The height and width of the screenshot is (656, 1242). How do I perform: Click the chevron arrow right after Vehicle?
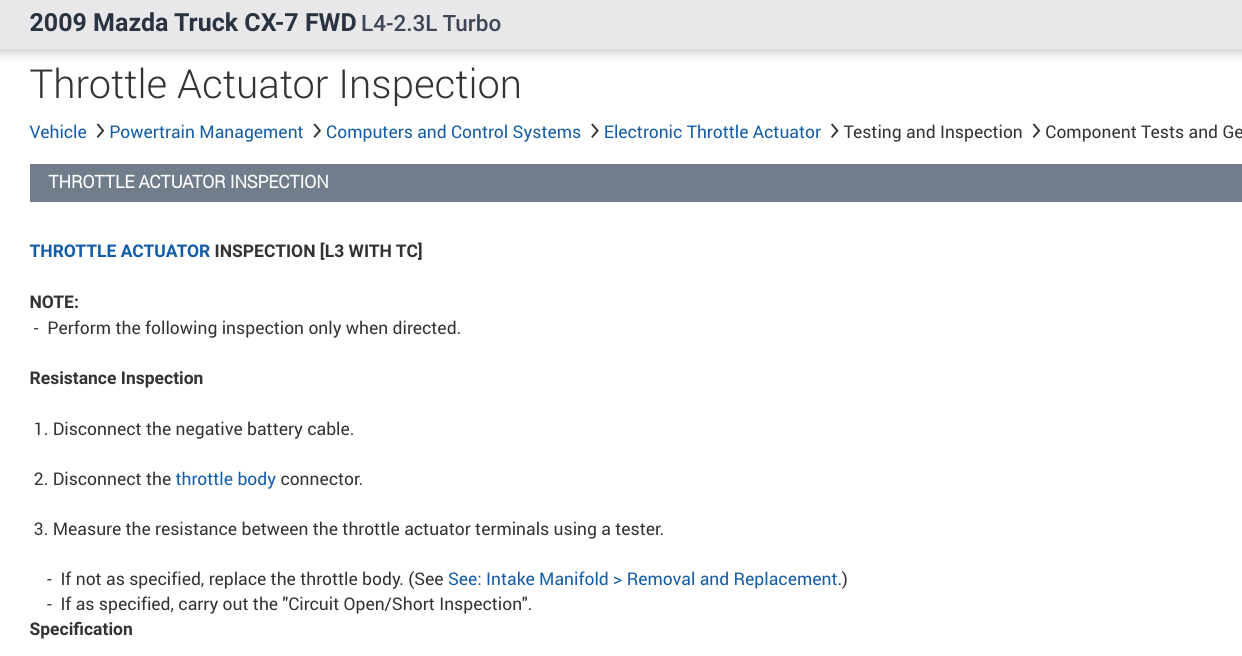pos(98,131)
